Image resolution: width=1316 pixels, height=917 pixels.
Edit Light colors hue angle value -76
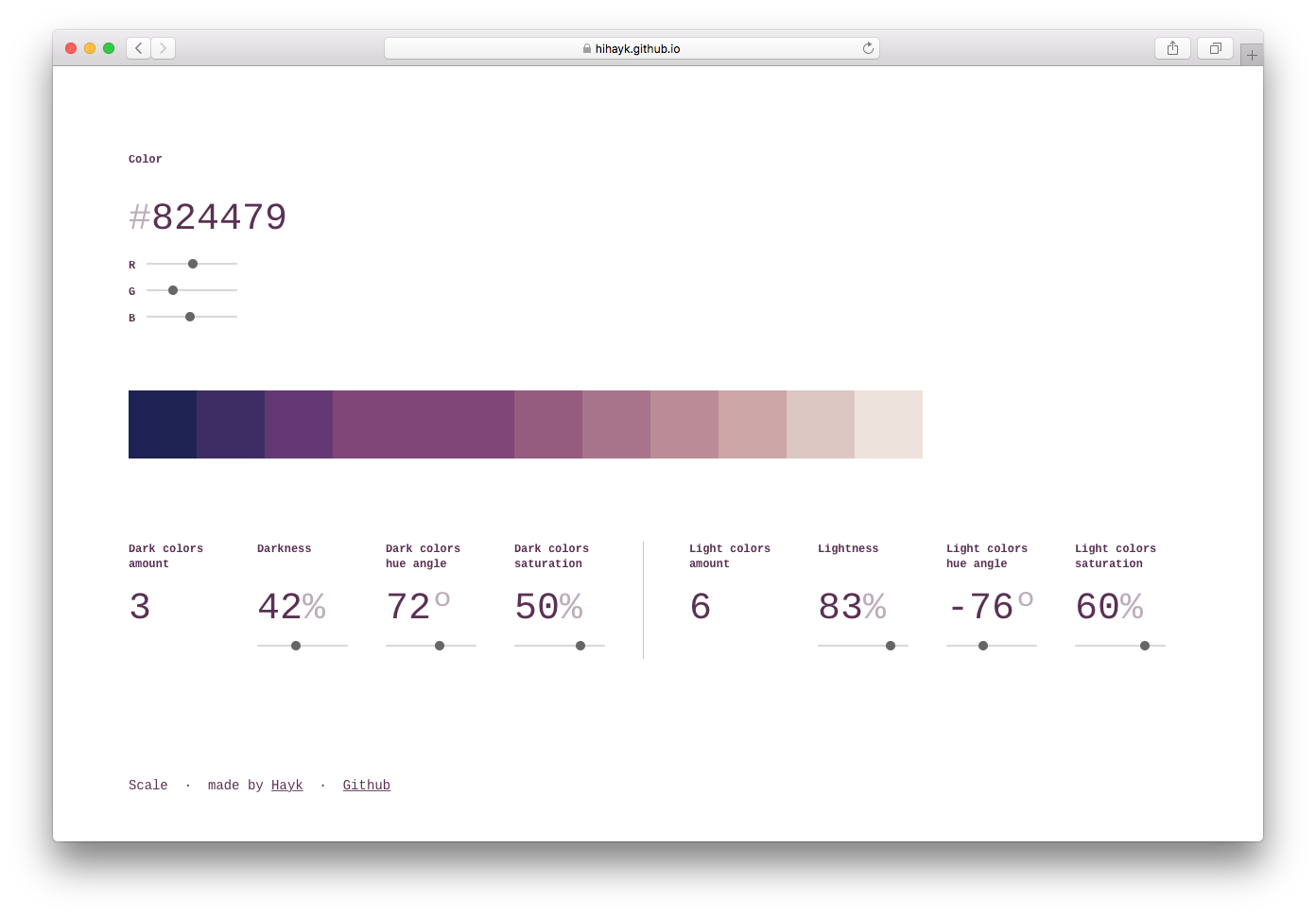point(980,607)
